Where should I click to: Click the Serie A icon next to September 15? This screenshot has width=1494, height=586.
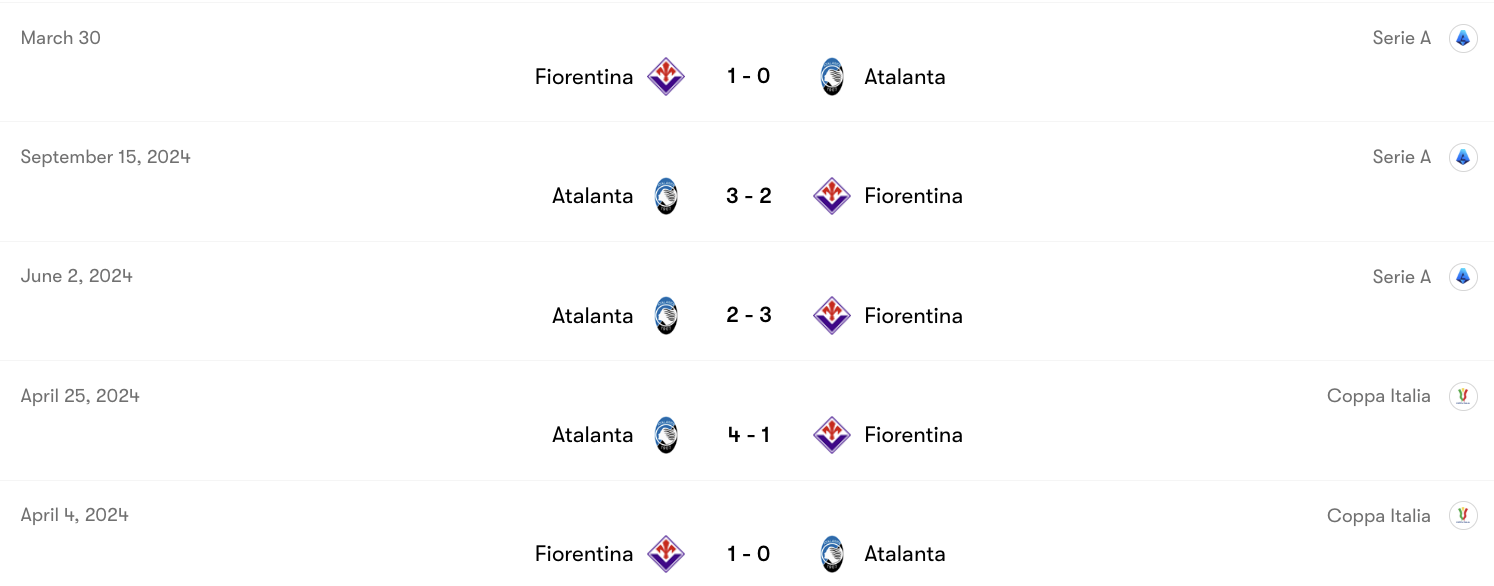point(1463,156)
